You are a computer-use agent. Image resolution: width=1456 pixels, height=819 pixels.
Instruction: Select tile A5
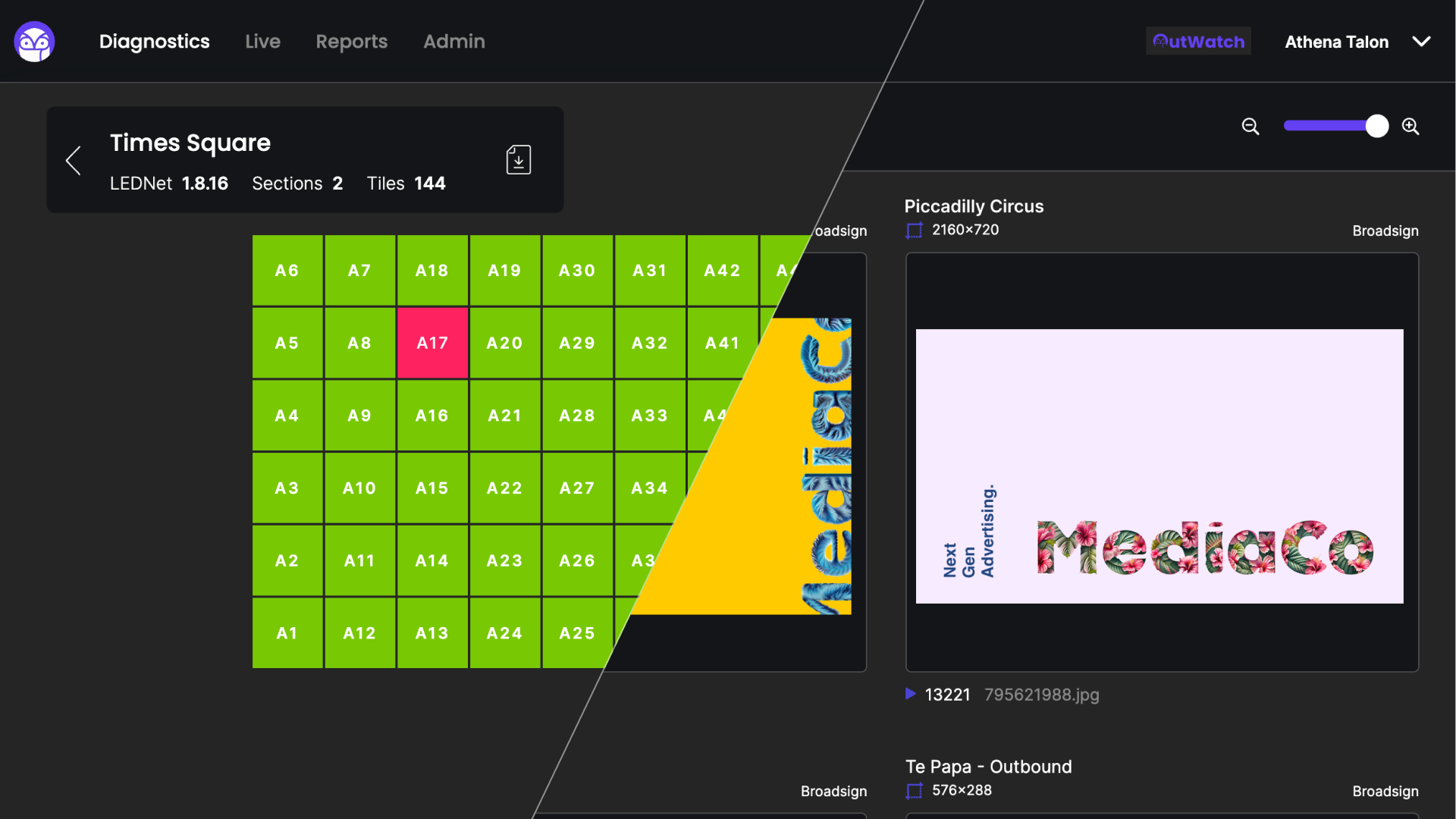[287, 343]
